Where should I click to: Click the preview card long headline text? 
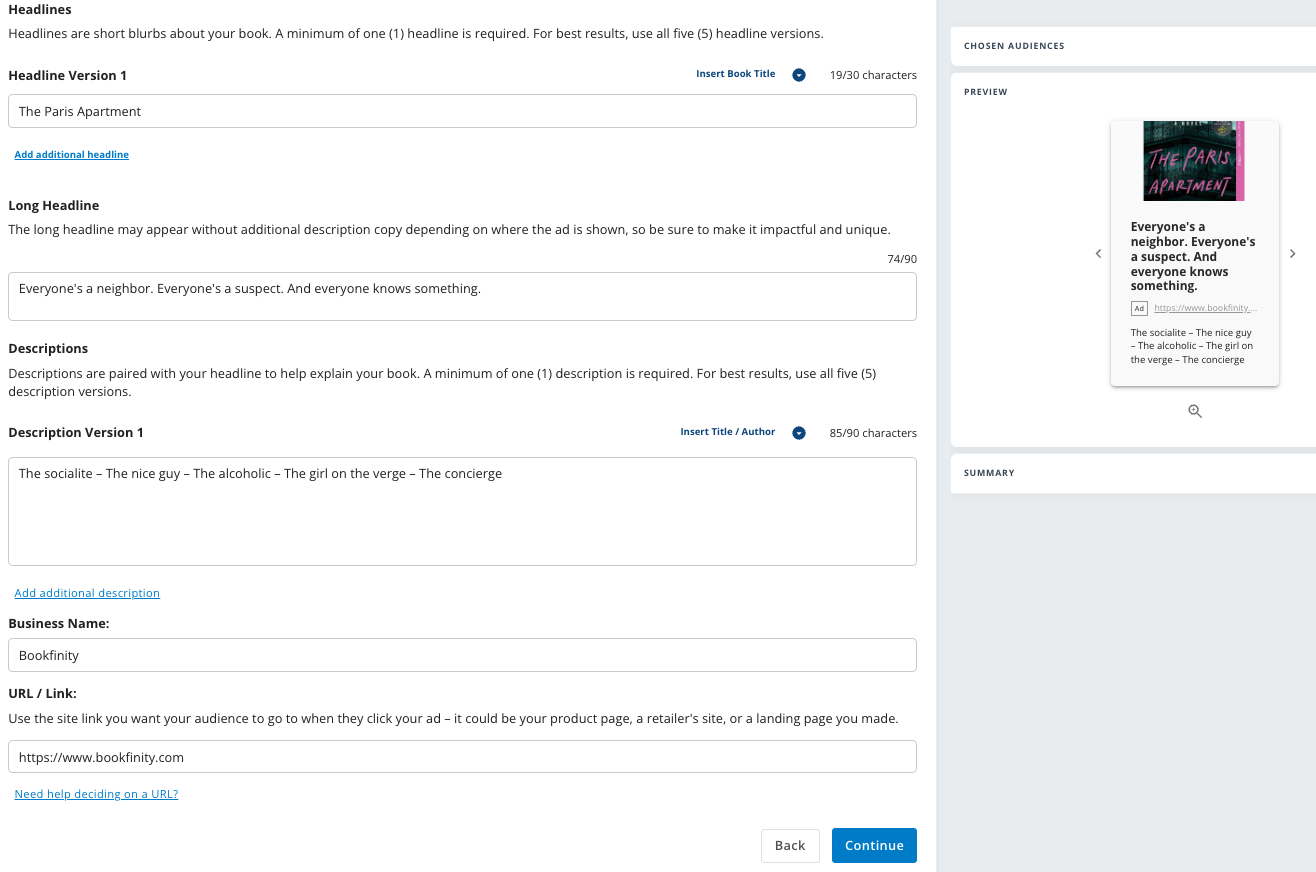[1193, 256]
